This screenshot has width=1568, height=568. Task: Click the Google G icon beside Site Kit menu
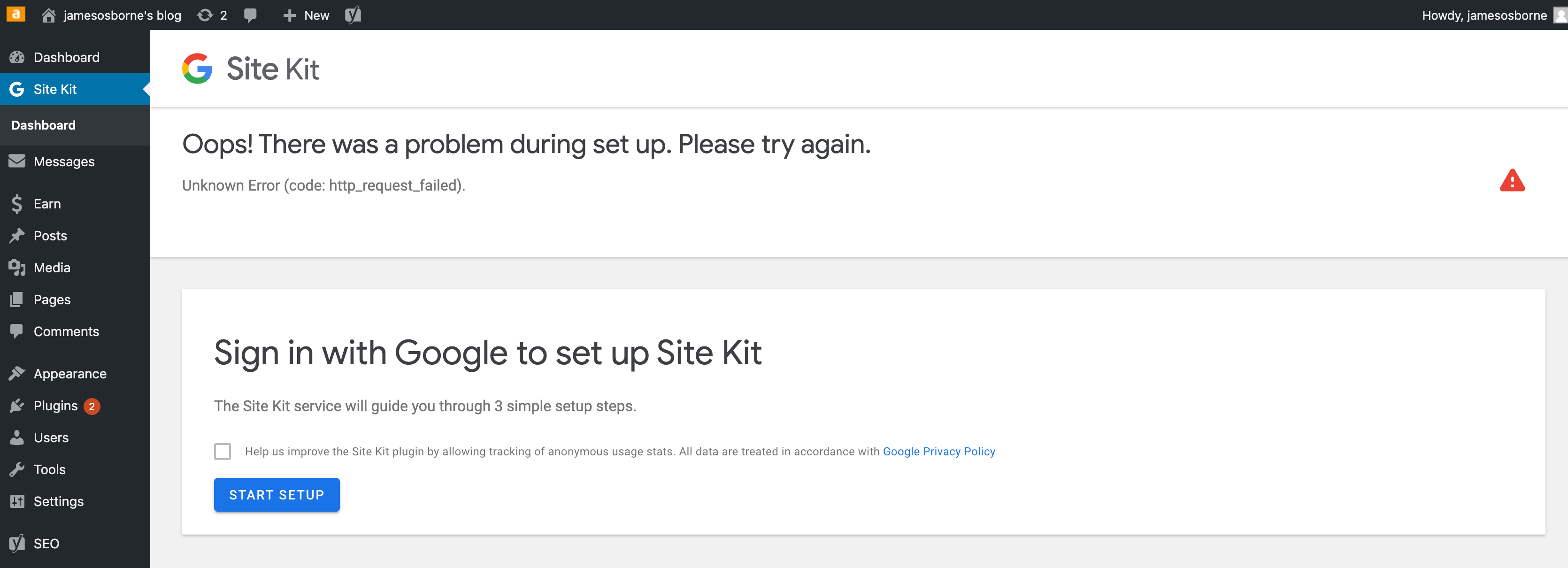[x=17, y=89]
